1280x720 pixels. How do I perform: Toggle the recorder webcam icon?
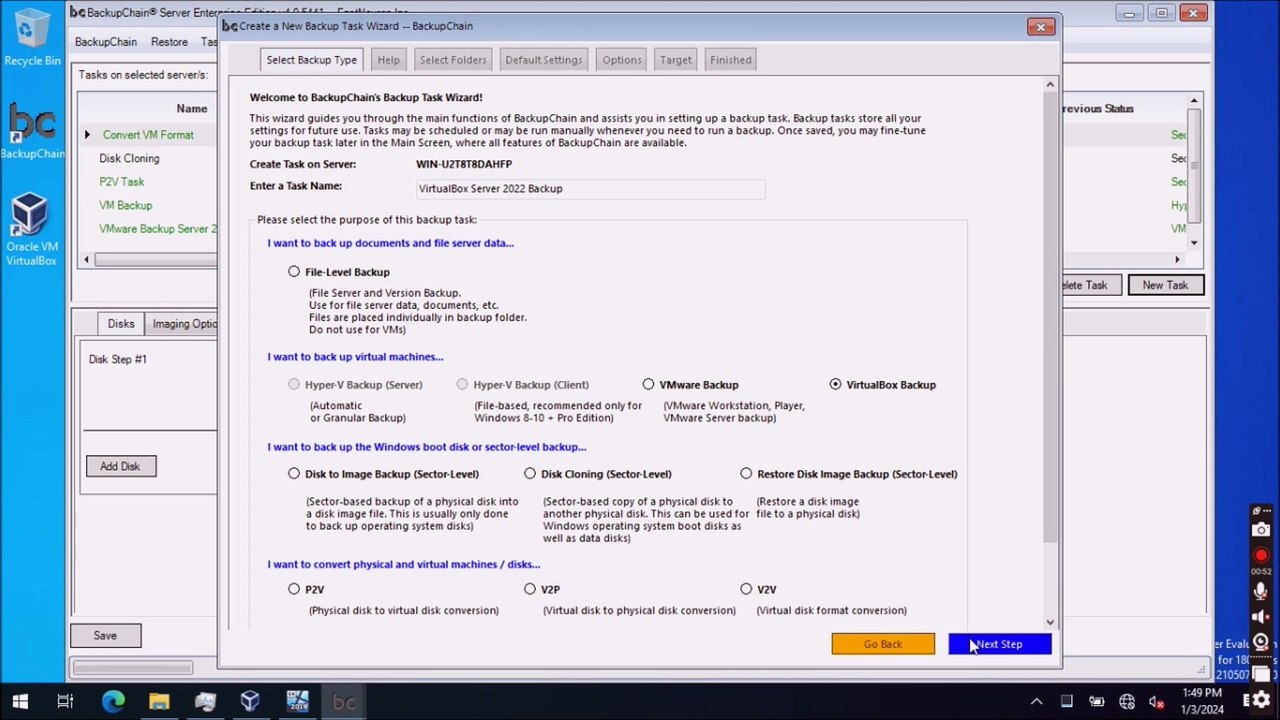1261,642
